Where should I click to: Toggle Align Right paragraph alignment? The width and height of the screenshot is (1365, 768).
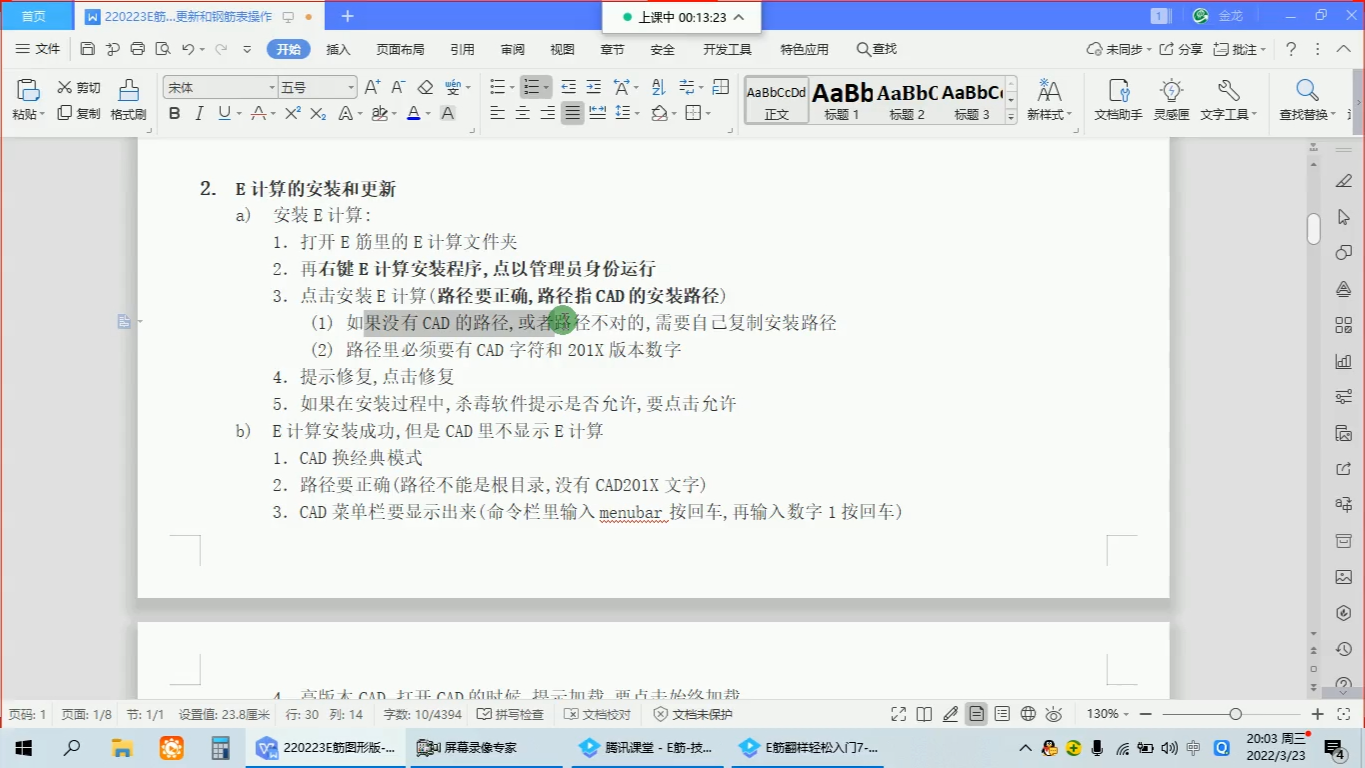547,113
